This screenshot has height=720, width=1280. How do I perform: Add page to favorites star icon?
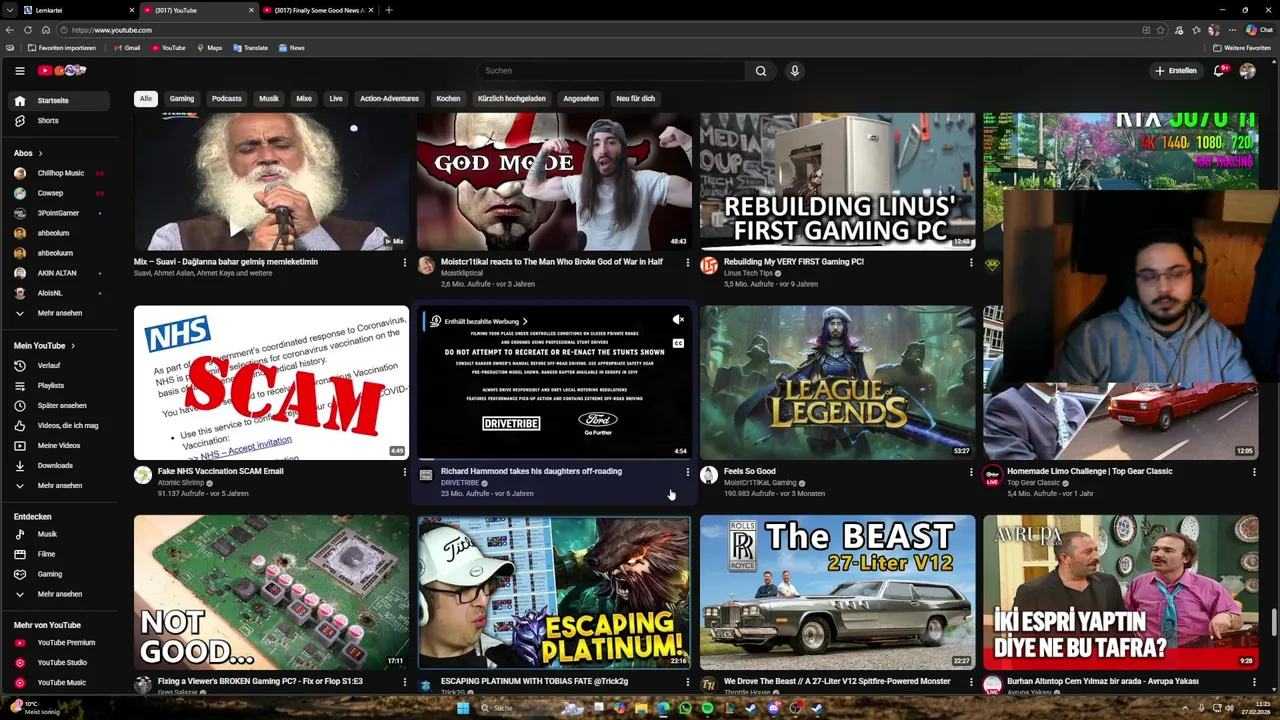(1161, 30)
